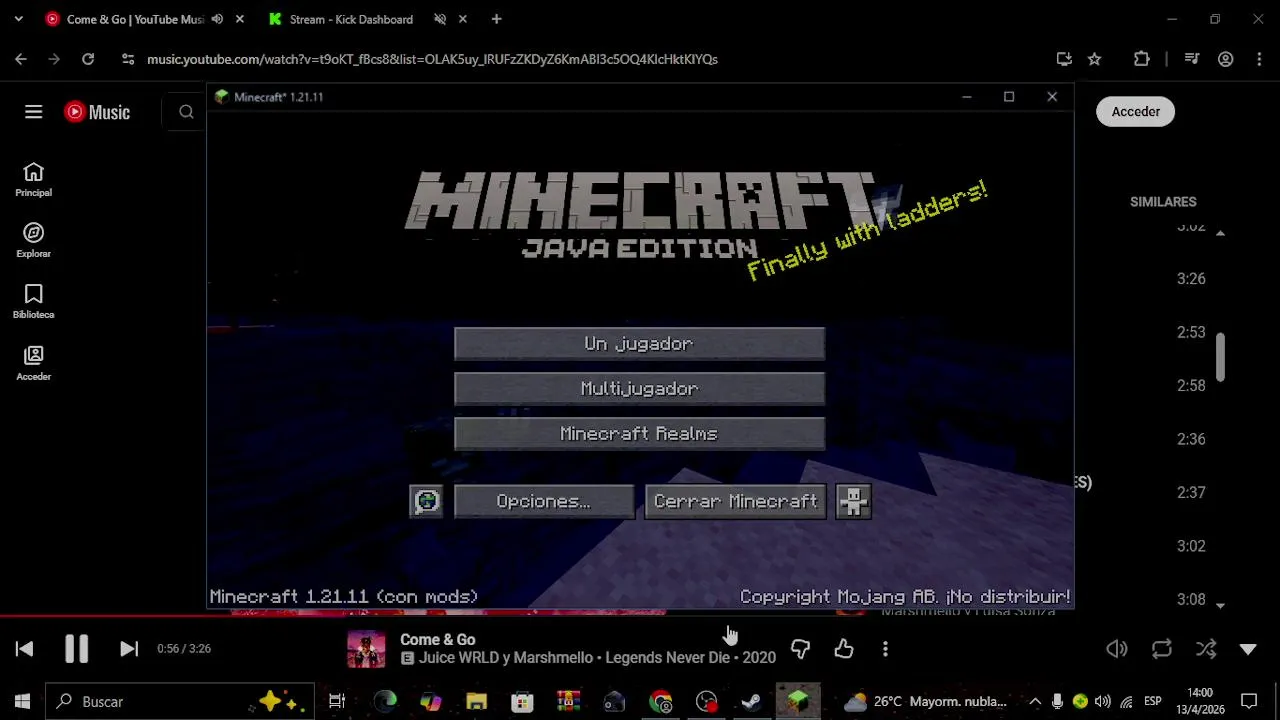Open Explorar in the sidebar
Screen dimensions: 1280x720
[33, 241]
